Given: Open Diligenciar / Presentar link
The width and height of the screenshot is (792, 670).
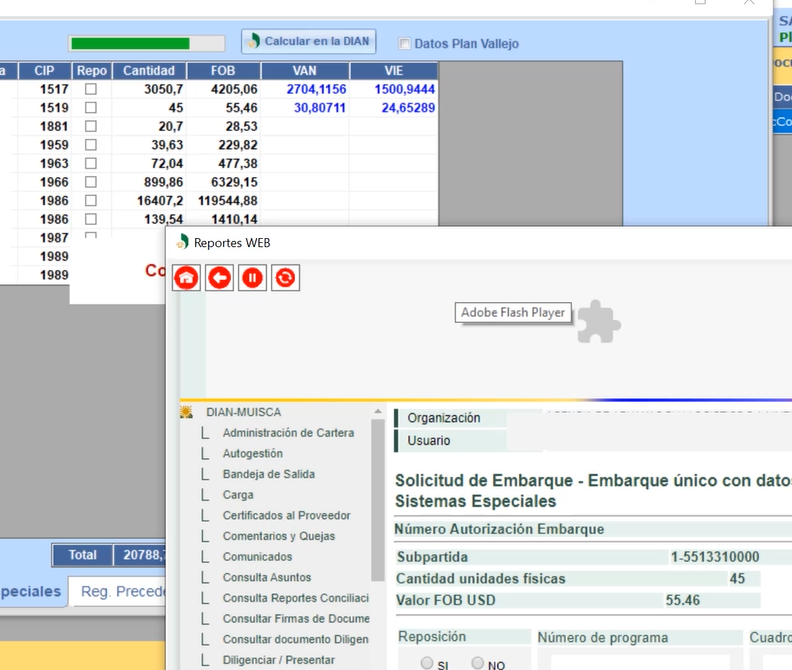Looking at the screenshot, I should 278,660.
